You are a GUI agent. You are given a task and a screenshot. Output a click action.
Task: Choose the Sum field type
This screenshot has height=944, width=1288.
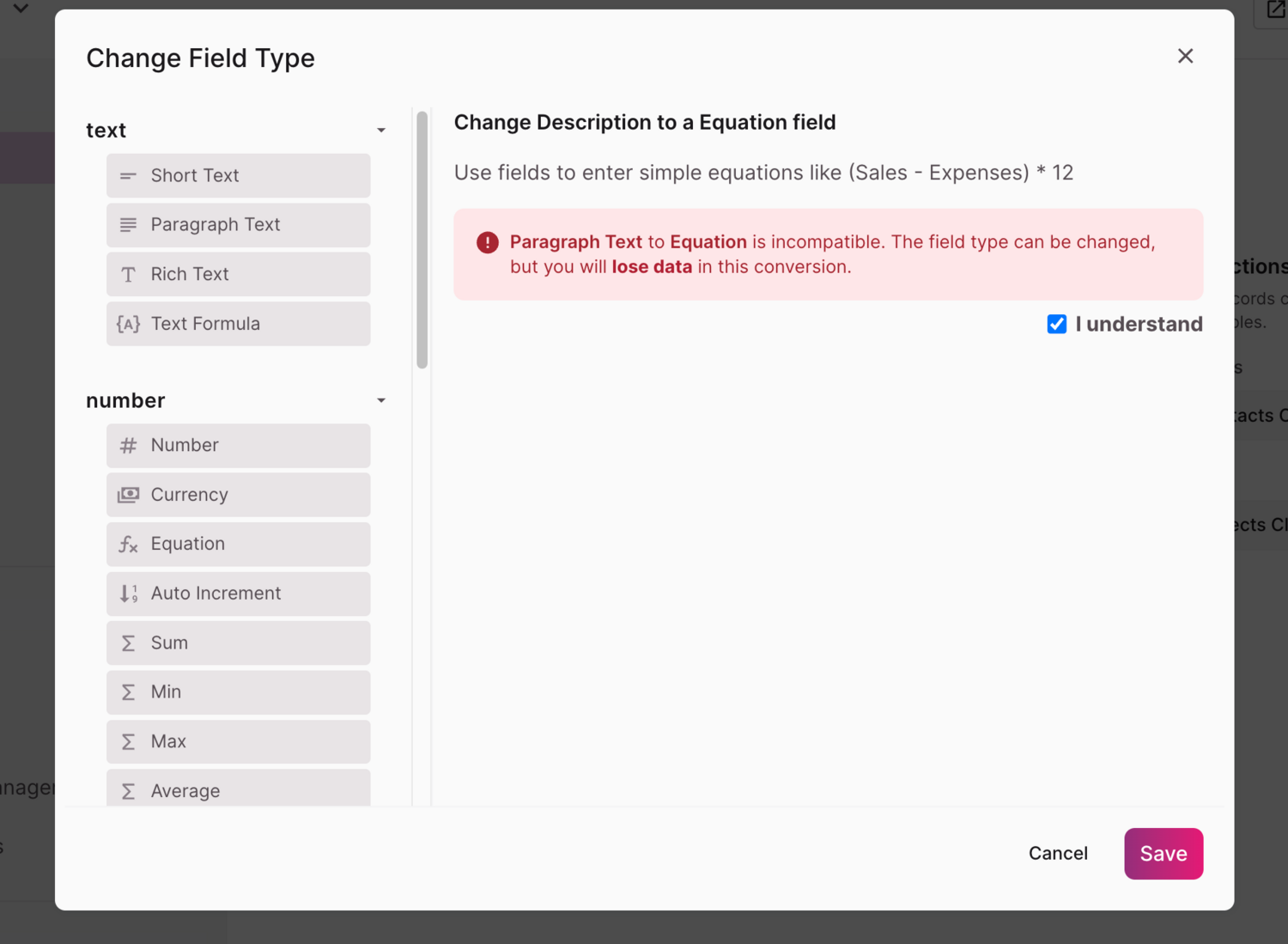click(x=238, y=643)
